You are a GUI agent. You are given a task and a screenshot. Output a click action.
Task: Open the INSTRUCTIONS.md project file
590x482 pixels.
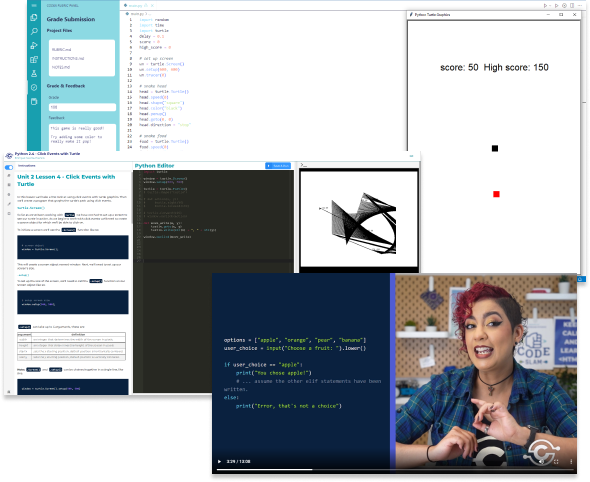(x=68, y=58)
